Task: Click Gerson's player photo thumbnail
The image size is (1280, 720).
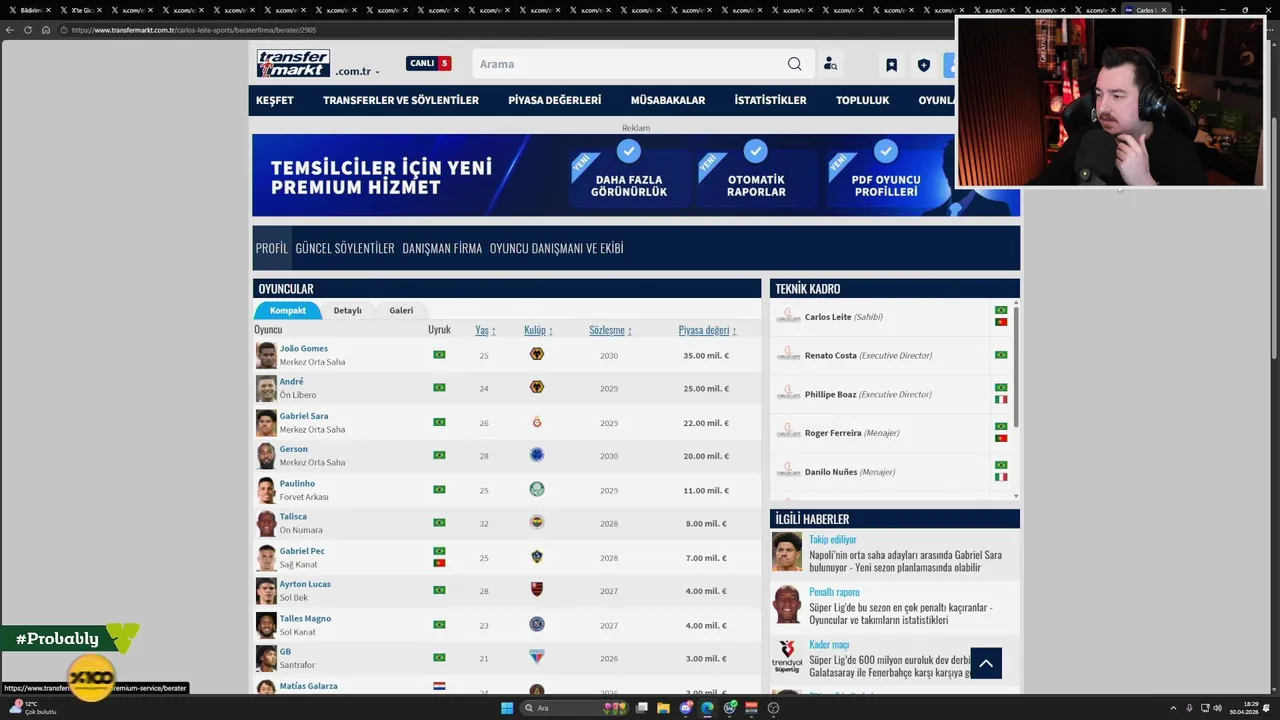Action: pos(266,456)
